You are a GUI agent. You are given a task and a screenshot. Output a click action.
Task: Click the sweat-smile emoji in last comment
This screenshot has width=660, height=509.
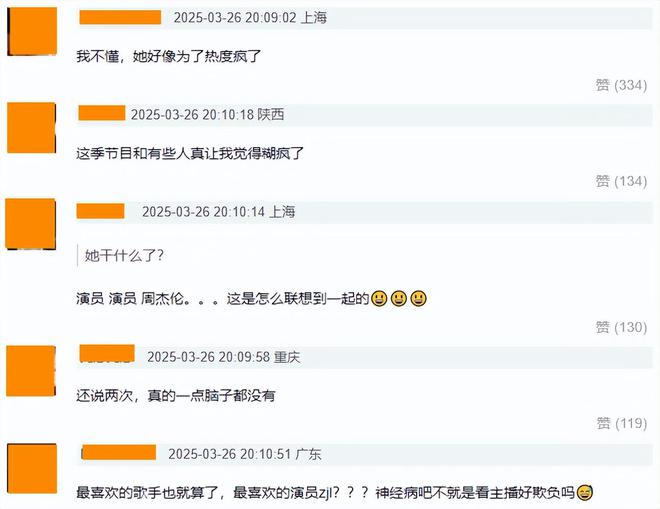(x=585, y=492)
